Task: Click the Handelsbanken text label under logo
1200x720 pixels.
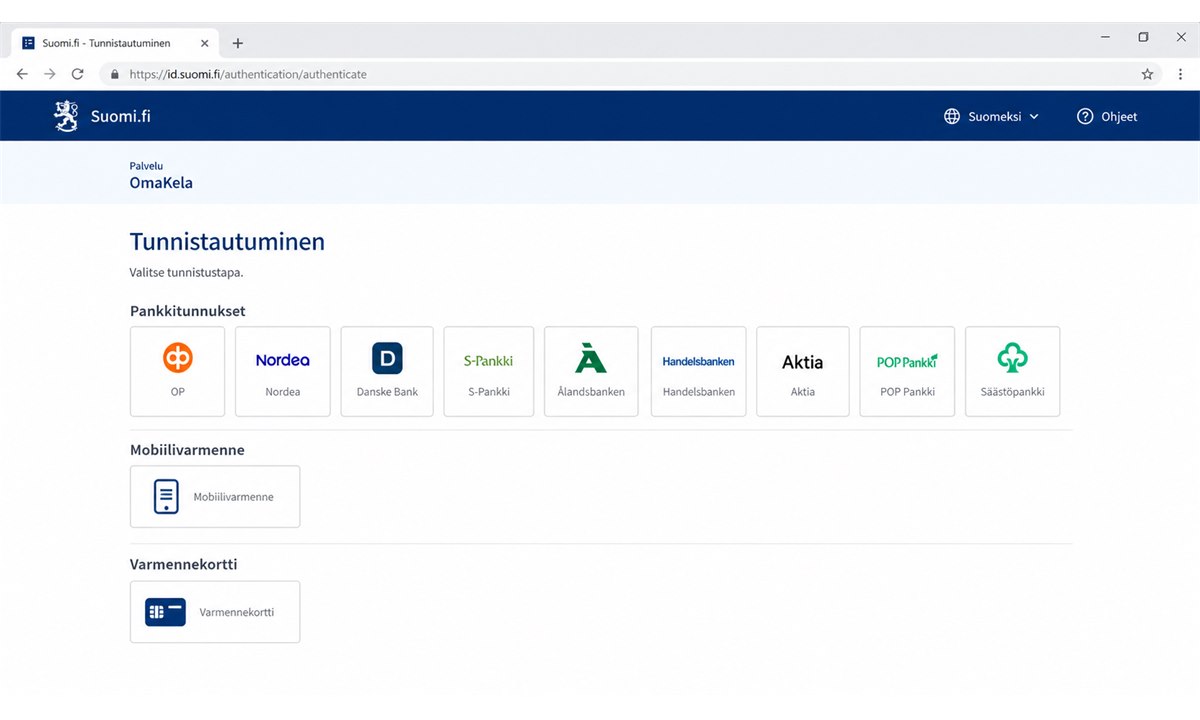Action: [699, 392]
